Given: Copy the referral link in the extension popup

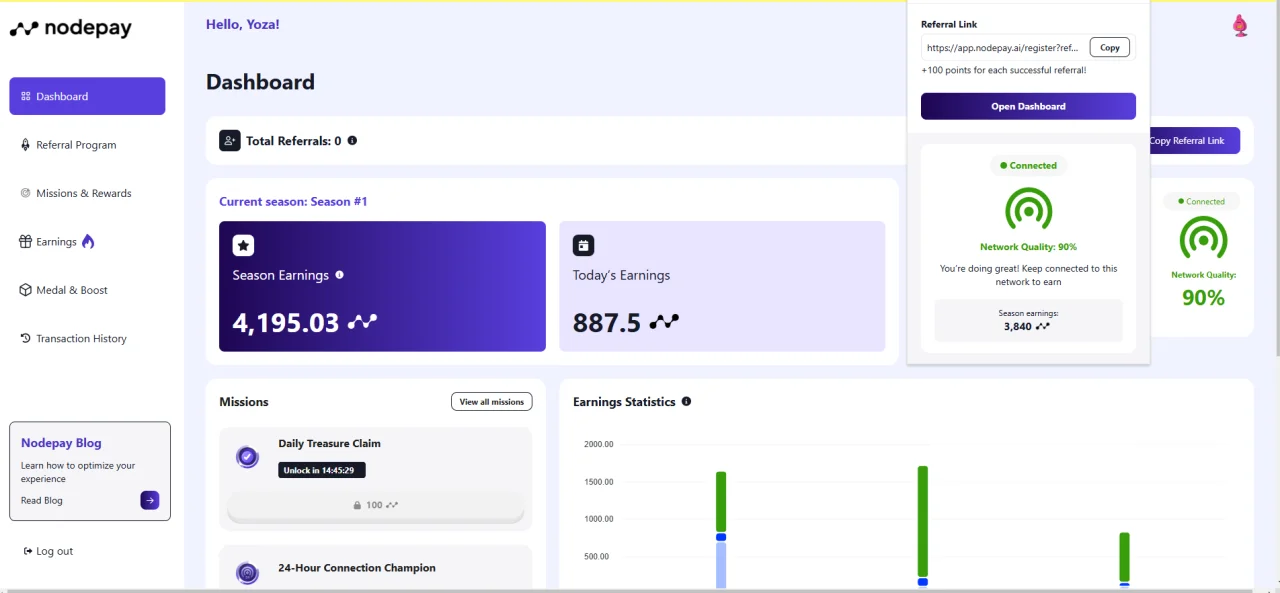Looking at the screenshot, I should [1110, 47].
